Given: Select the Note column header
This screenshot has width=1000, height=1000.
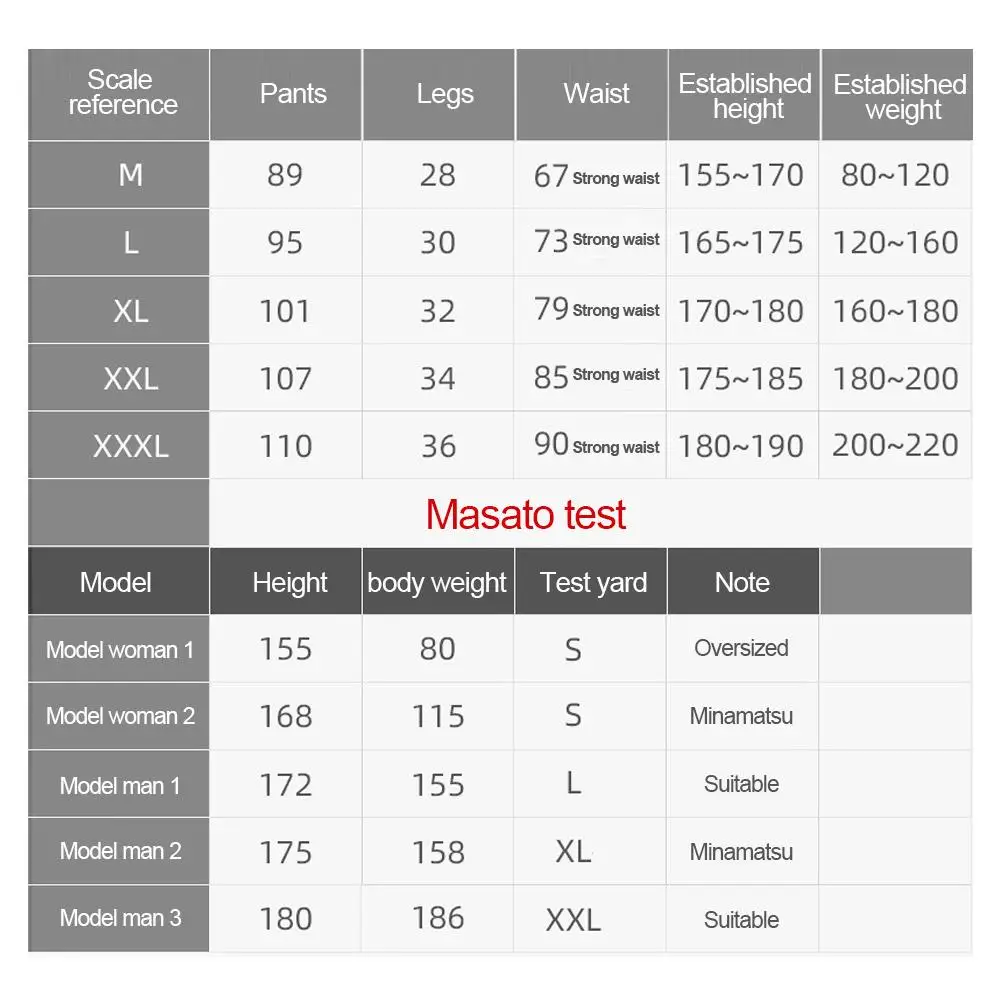Looking at the screenshot, I should pos(742,583).
